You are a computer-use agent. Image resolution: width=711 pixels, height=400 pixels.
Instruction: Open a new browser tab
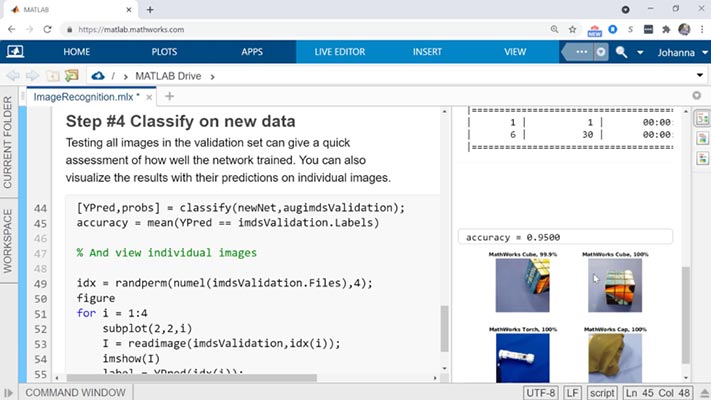click(x=150, y=10)
